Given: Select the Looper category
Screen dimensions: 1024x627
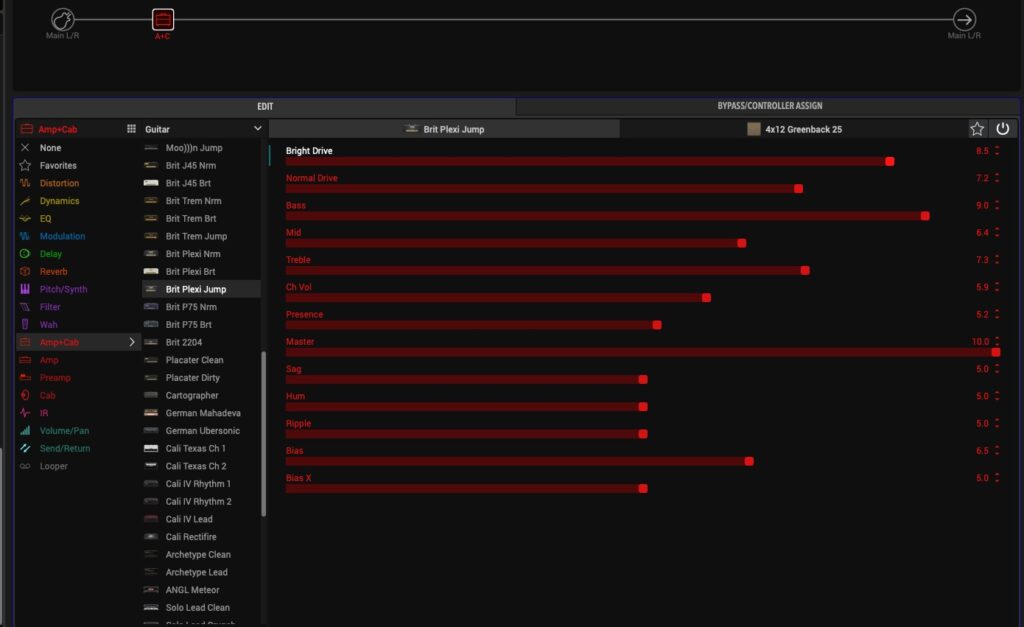Looking at the screenshot, I should pyautogui.click(x=54, y=466).
